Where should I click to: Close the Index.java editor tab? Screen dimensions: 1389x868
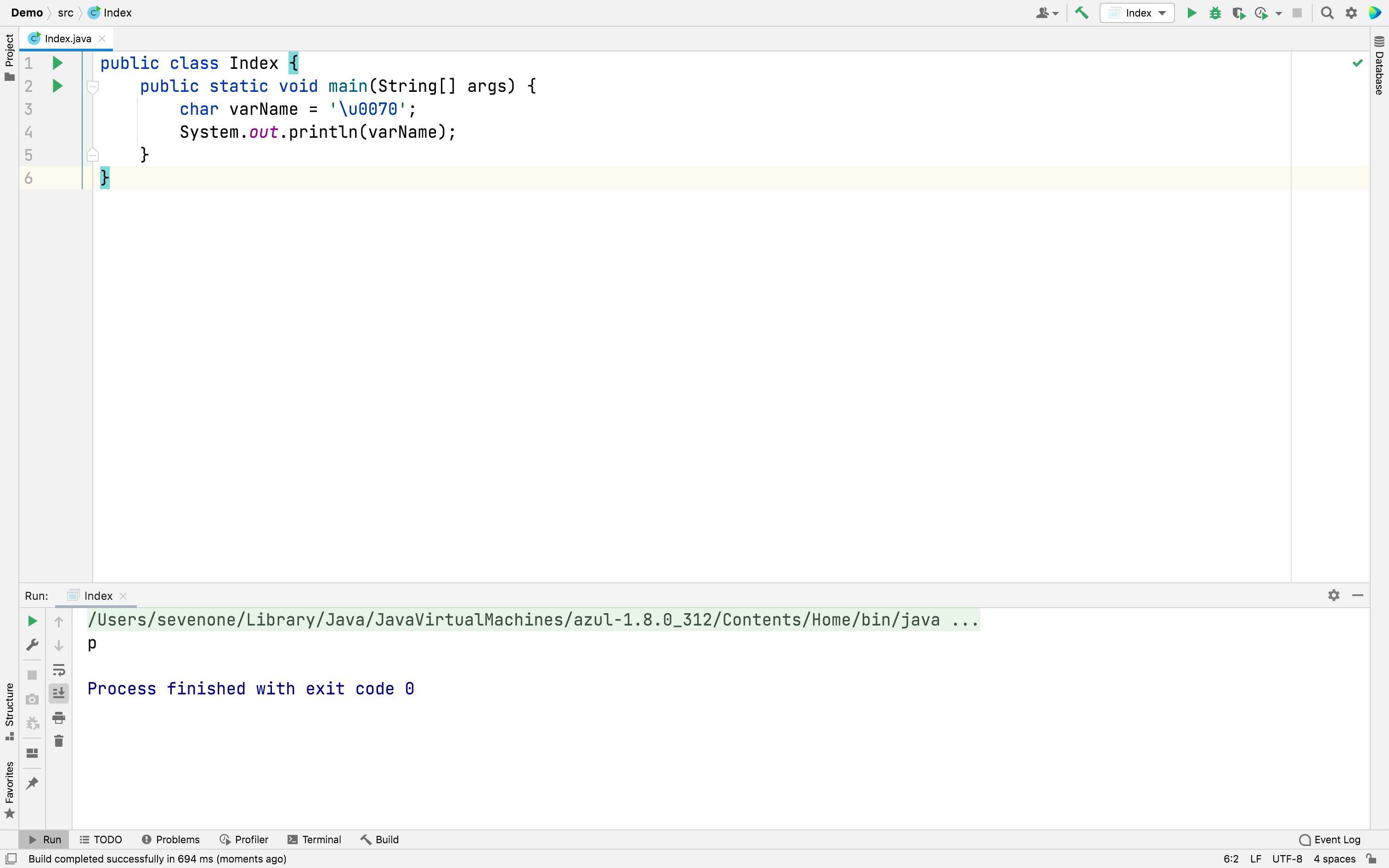[102, 39]
